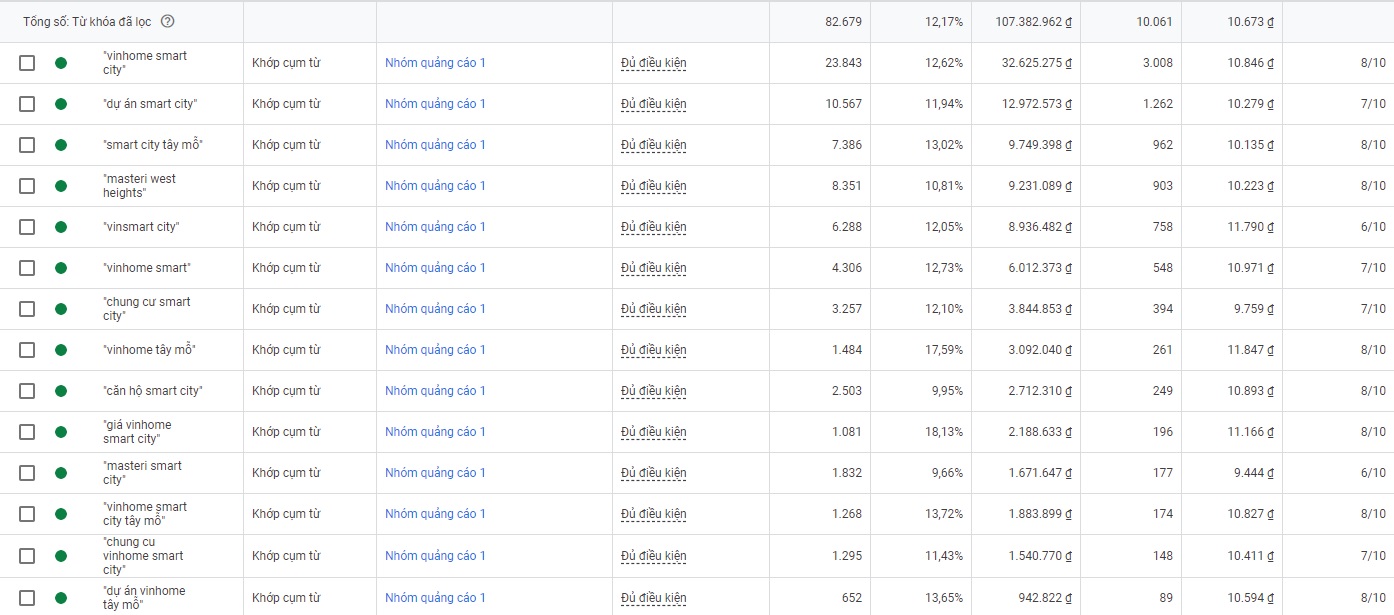Select the "vinhome tây mỗ" row checkbox

(x=27, y=350)
